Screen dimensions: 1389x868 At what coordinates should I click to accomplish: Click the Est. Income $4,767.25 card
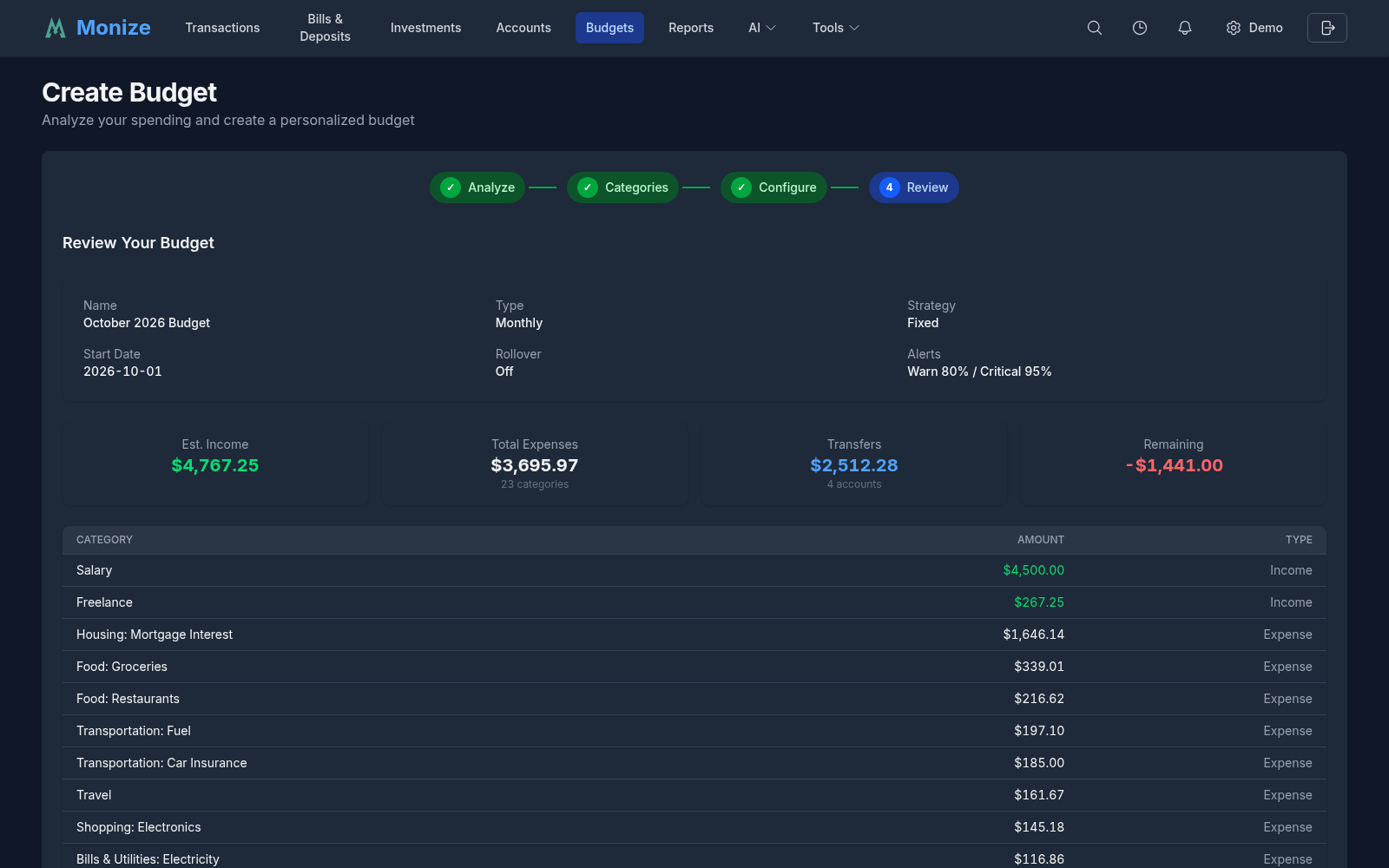[x=215, y=464]
